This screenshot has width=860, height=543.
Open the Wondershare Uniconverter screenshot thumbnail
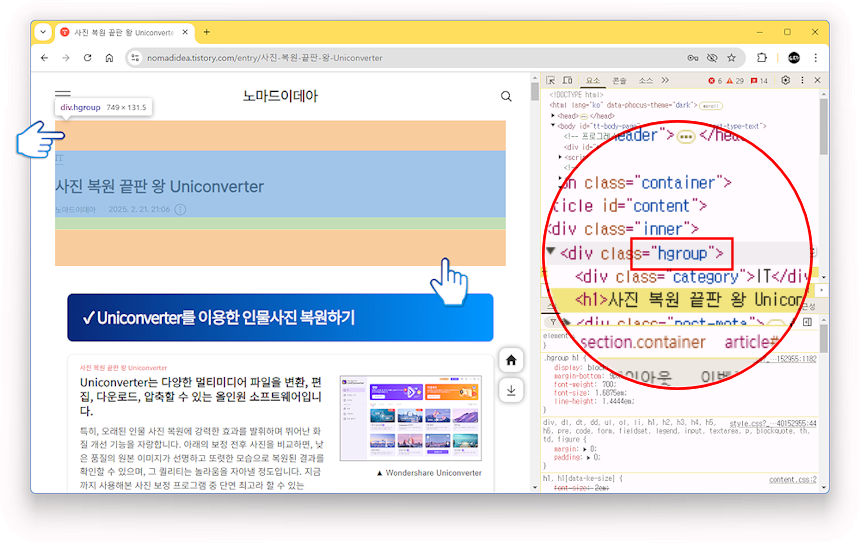pos(411,418)
